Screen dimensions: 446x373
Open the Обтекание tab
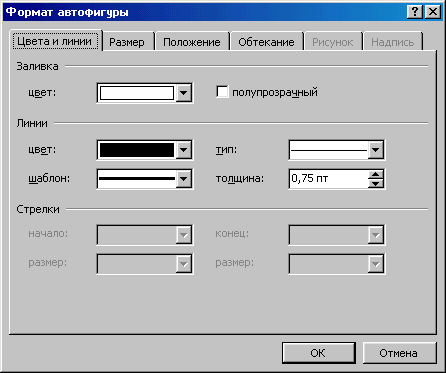[266, 42]
